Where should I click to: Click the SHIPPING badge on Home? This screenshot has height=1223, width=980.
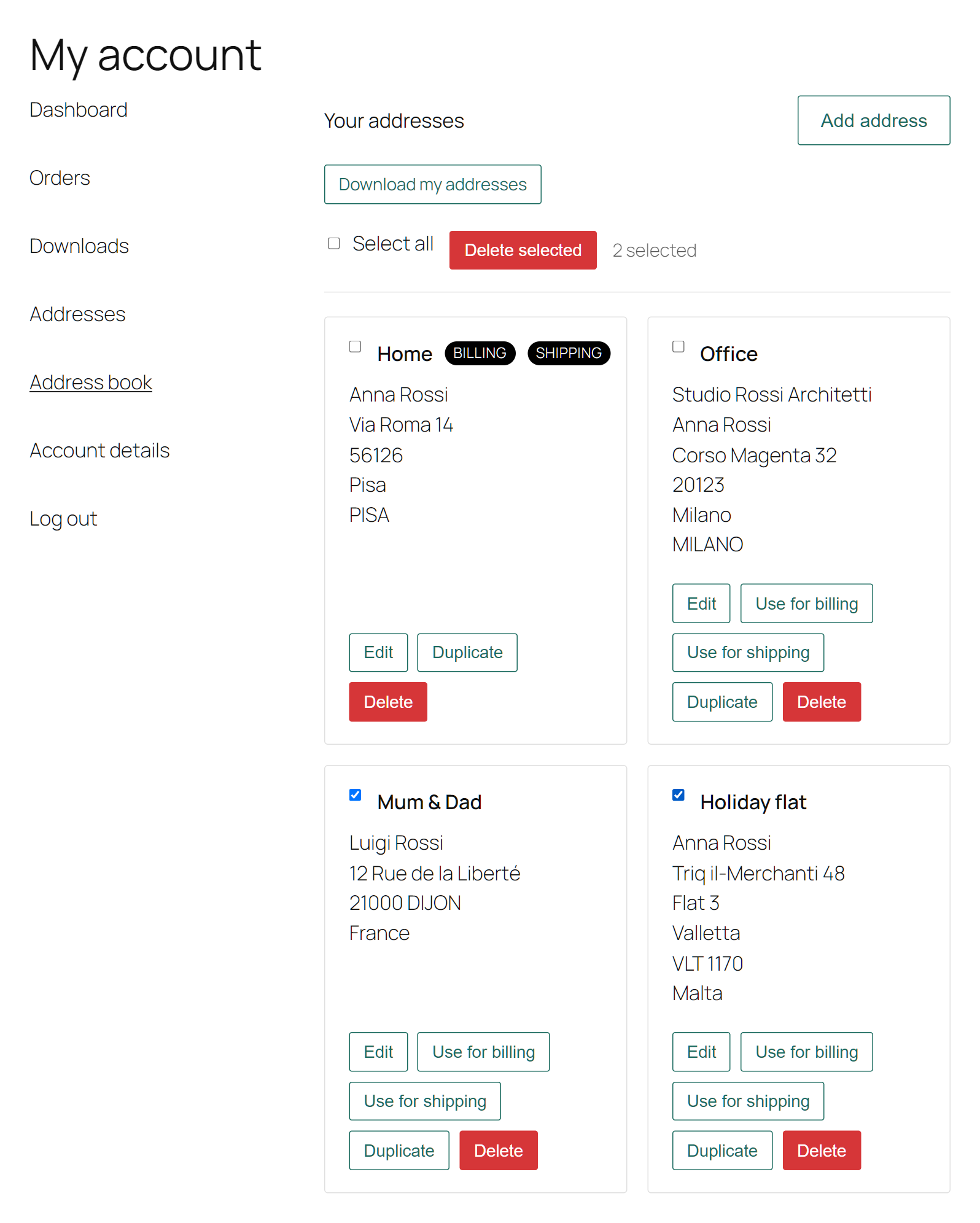tap(569, 353)
